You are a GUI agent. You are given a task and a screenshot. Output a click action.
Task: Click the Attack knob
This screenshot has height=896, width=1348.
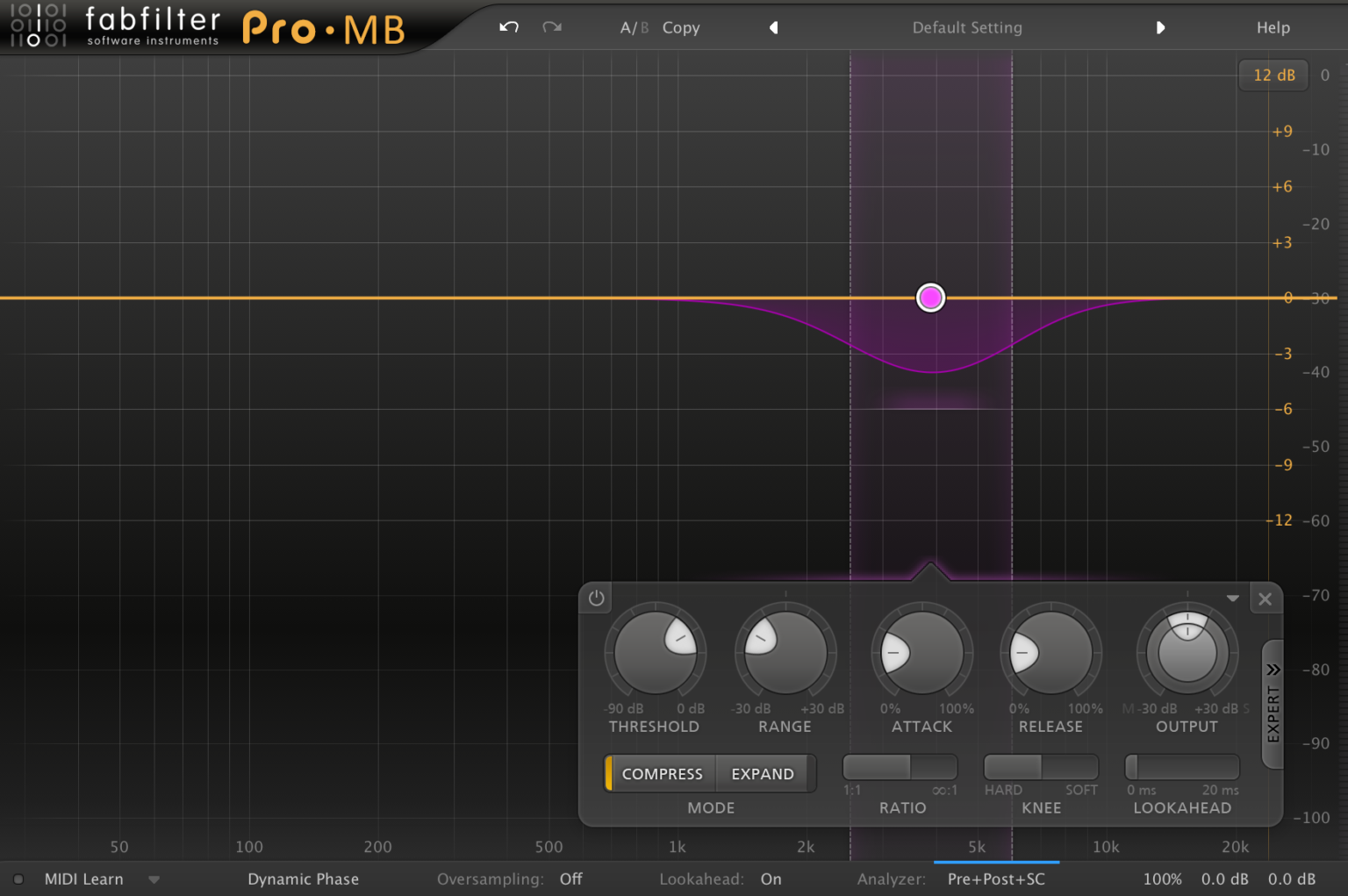pyautogui.click(x=921, y=653)
